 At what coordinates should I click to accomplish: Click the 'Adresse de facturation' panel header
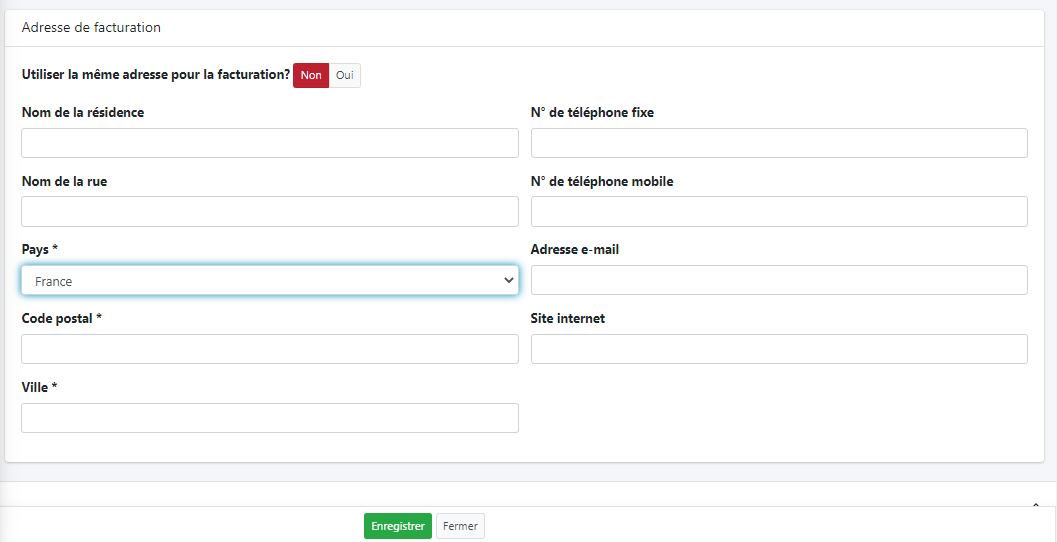point(91,28)
